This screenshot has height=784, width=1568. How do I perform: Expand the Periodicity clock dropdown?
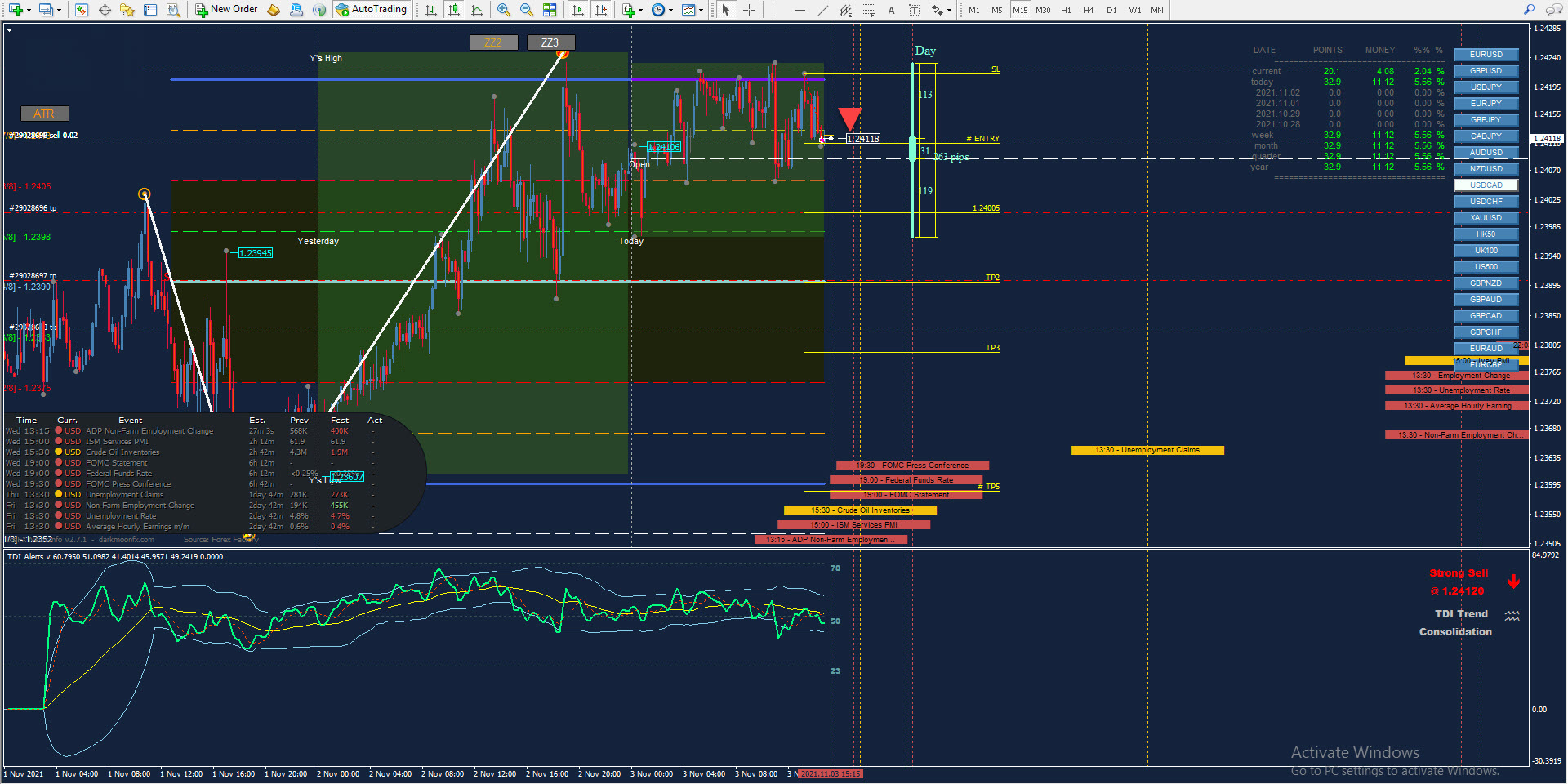coord(670,10)
